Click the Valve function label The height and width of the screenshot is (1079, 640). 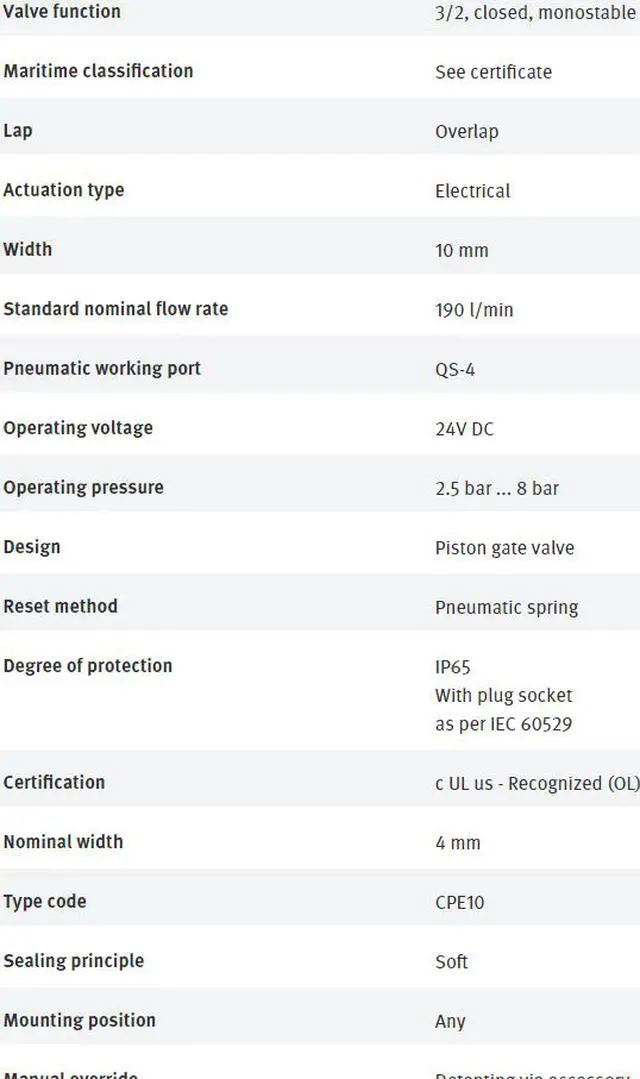click(x=62, y=11)
